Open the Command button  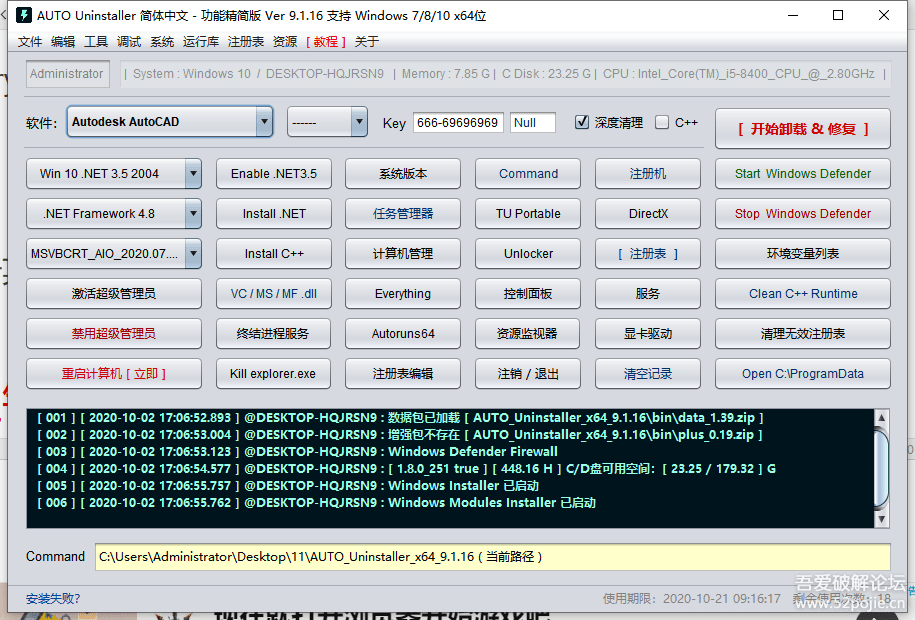tap(528, 173)
